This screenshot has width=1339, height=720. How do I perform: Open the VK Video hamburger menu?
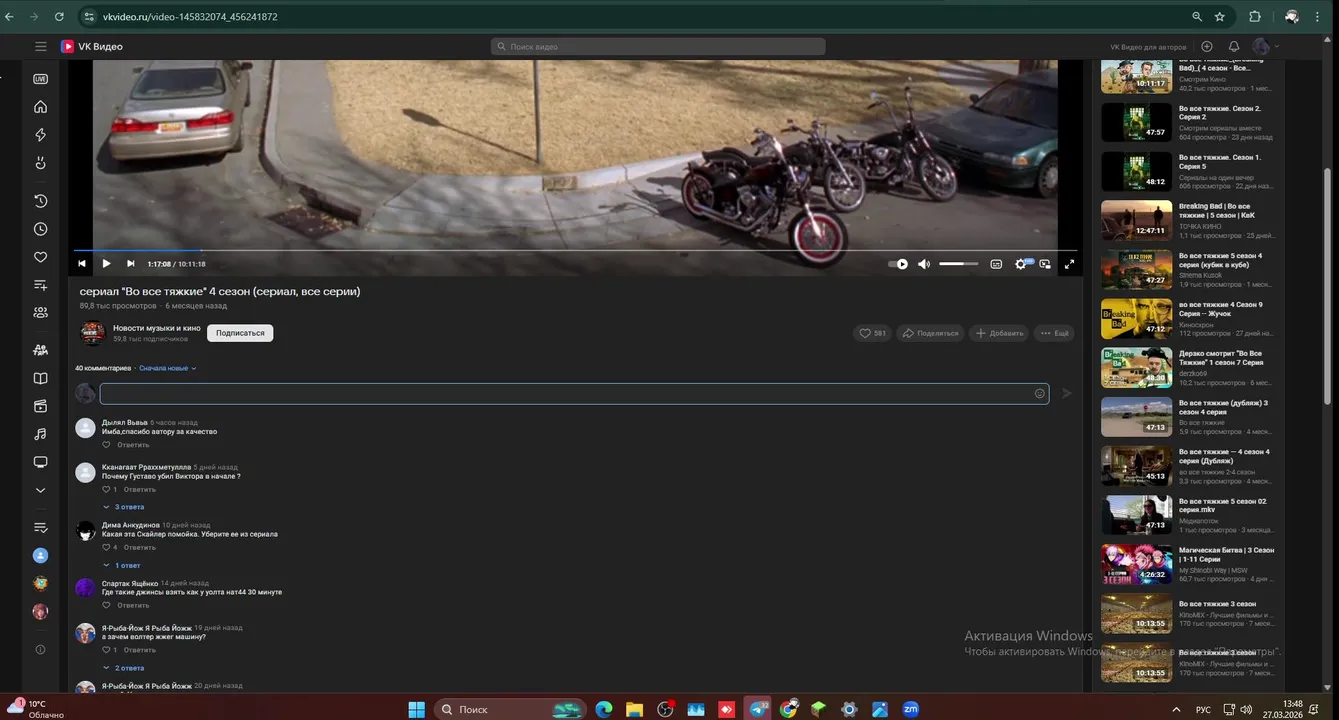(41, 46)
